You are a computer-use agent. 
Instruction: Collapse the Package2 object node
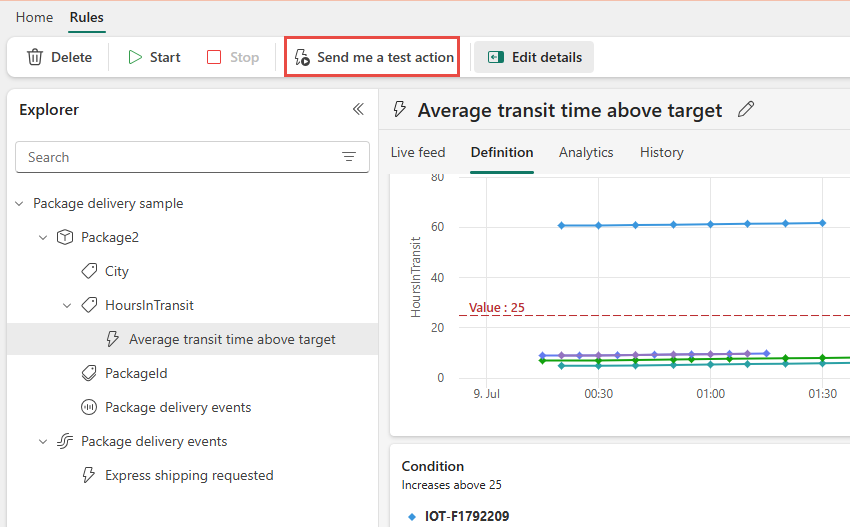pyautogui.click(x=43, y=237)
